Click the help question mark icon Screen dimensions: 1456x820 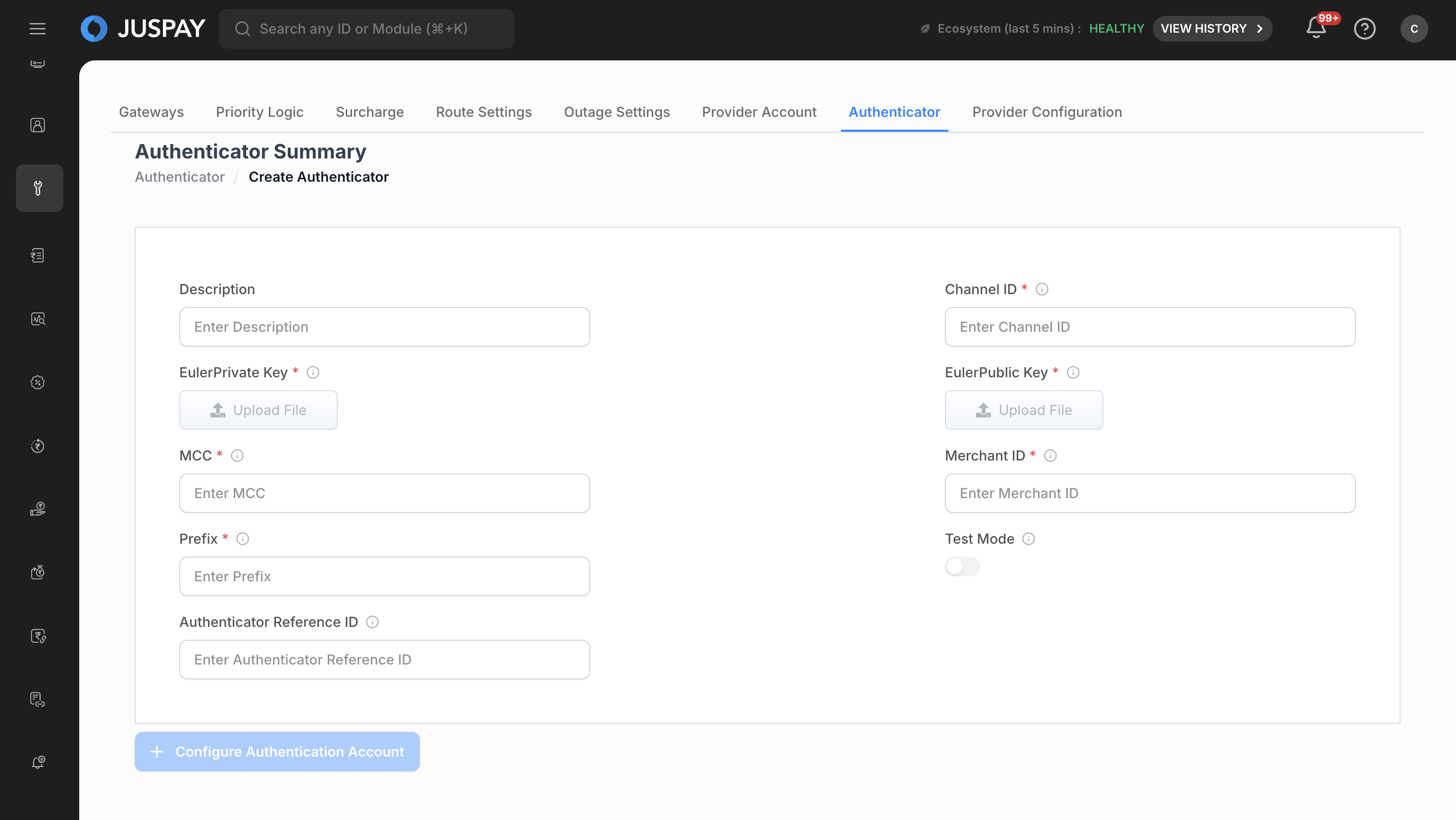[1364, 29]
